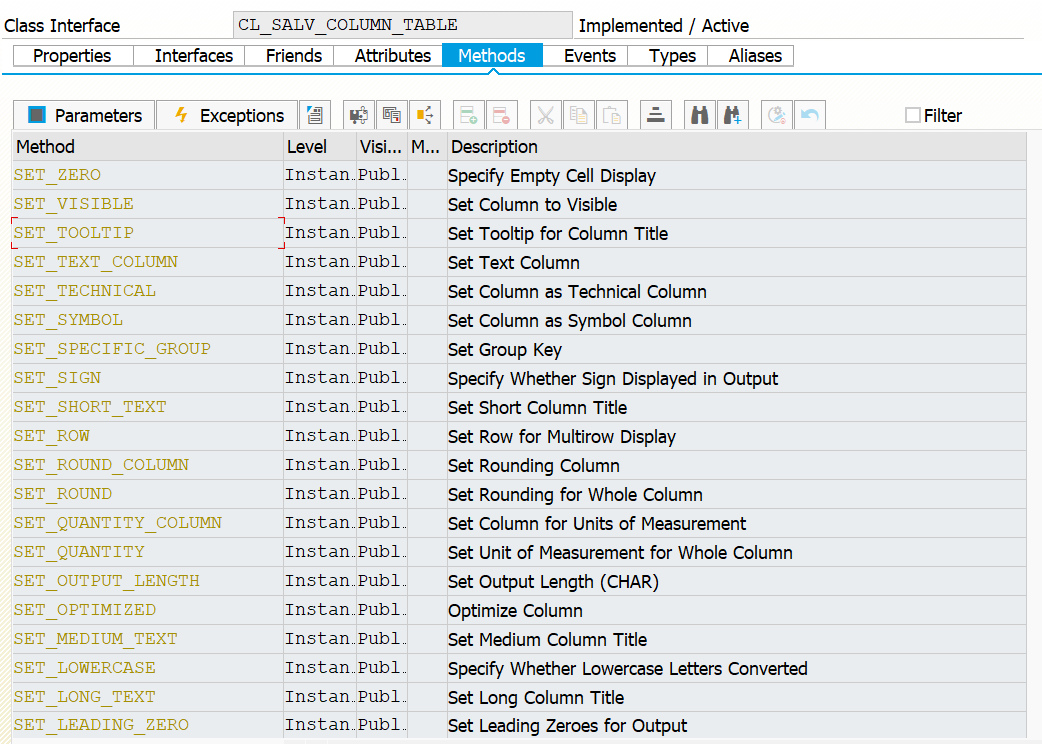Click the sort stacked-bars icon
The width and height of the screenshot is (1042, 744).
[656, 115]
